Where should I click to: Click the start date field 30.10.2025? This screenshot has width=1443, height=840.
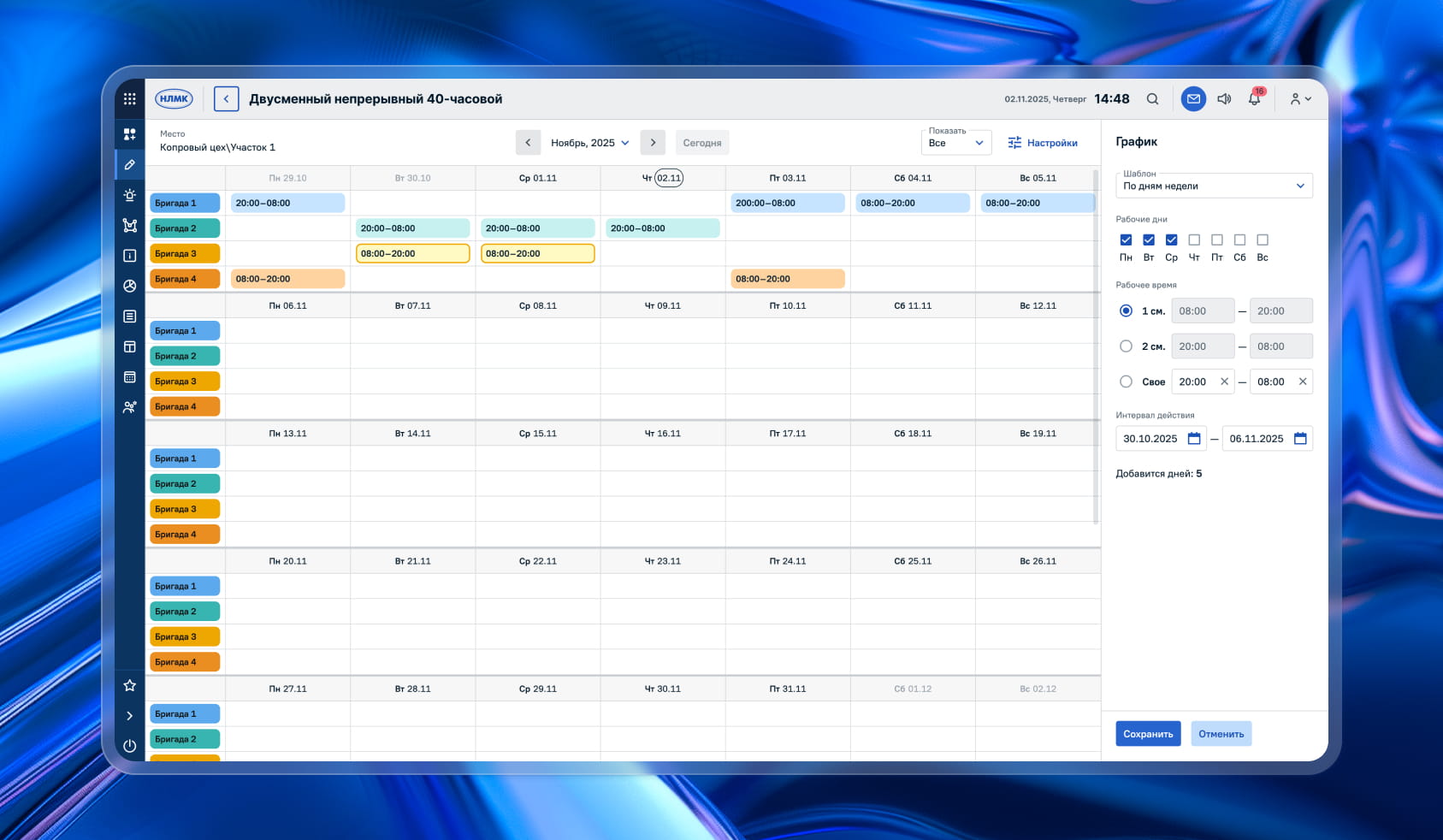[x=1161, y=439]
